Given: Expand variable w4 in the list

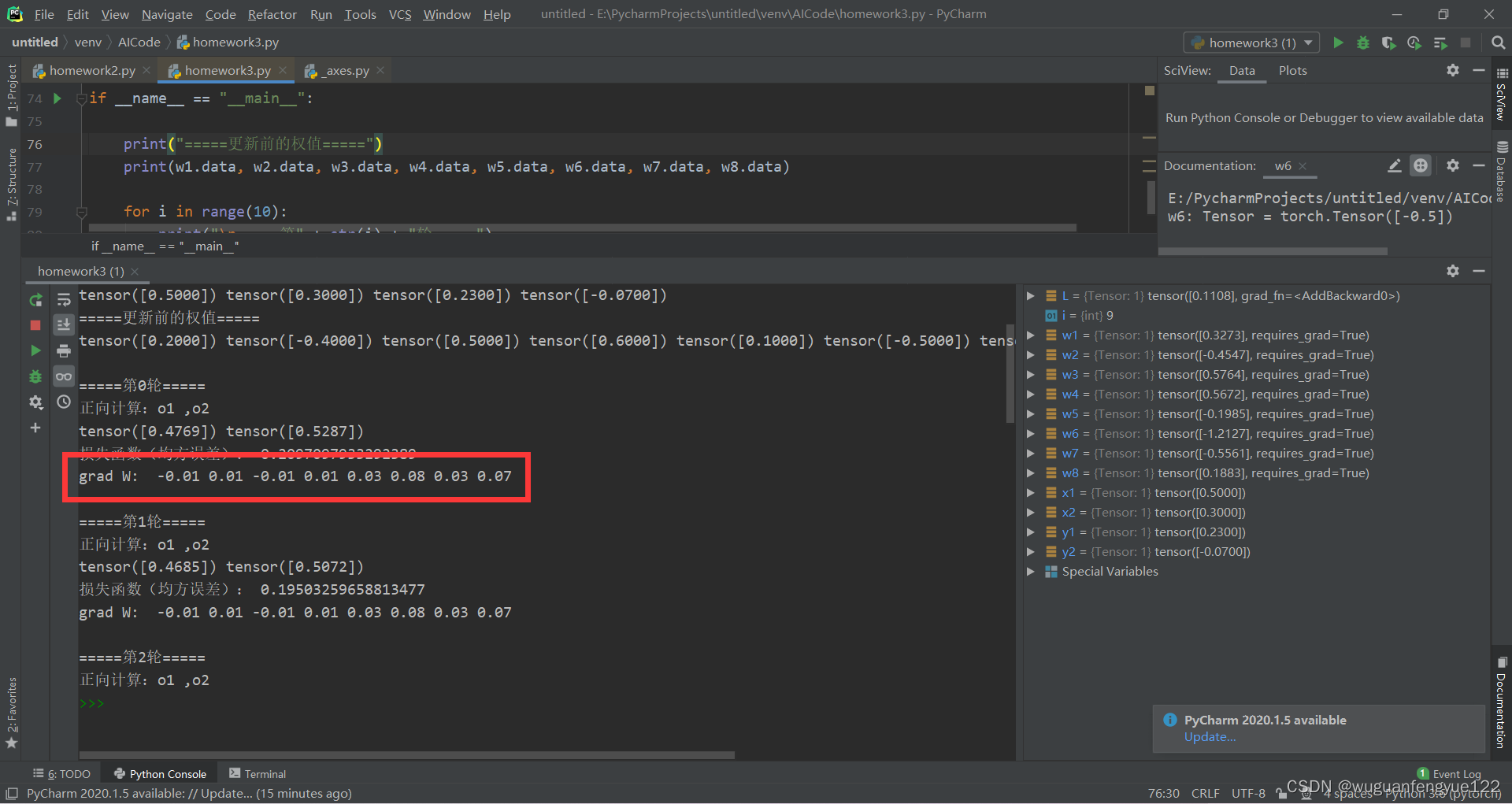Looking at the screenshot, I should [x=1030, y=395].
